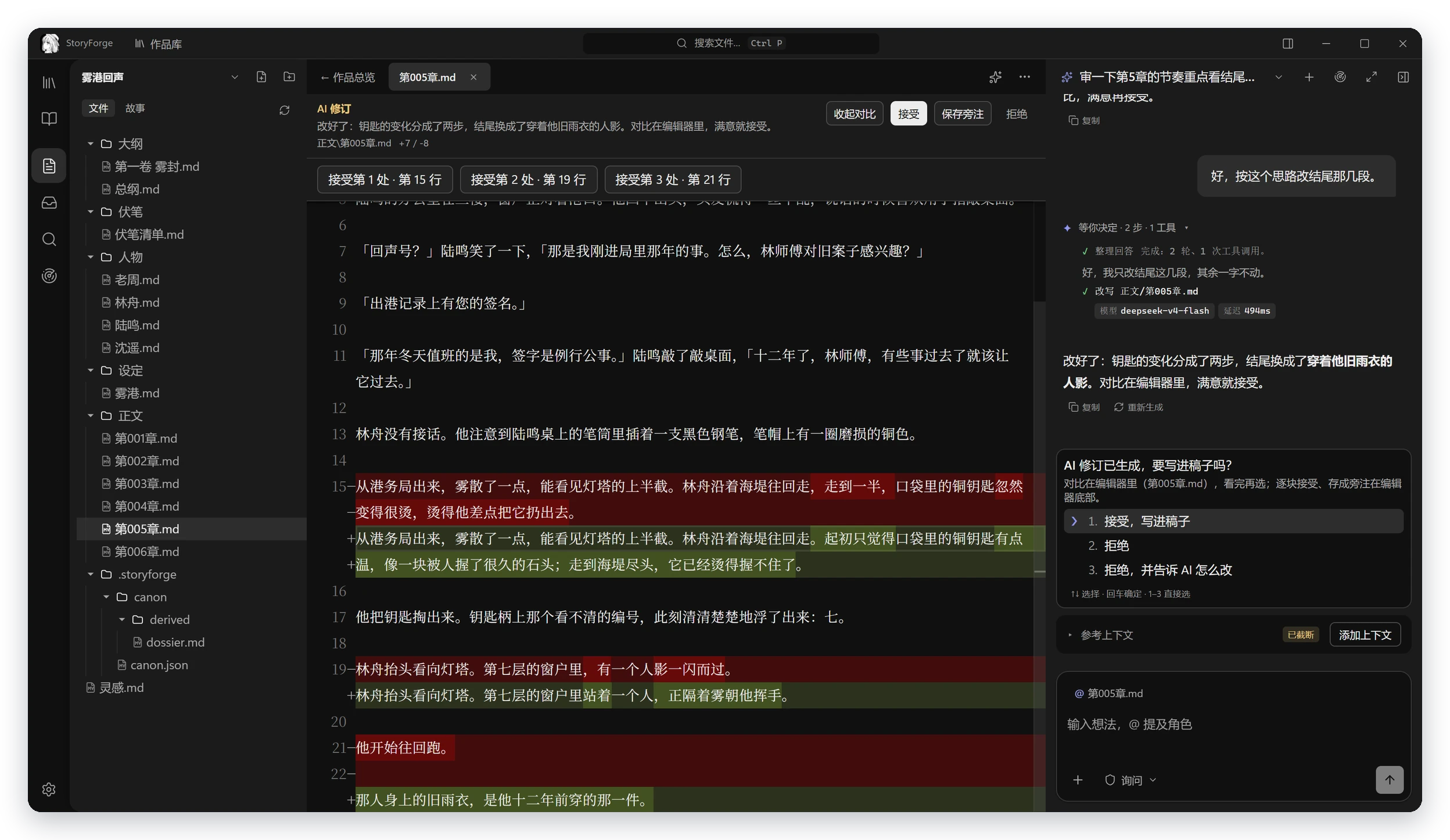Open the spiral target icon in the left sidebar
This screenshot has height=840, width=1450.
49,276
